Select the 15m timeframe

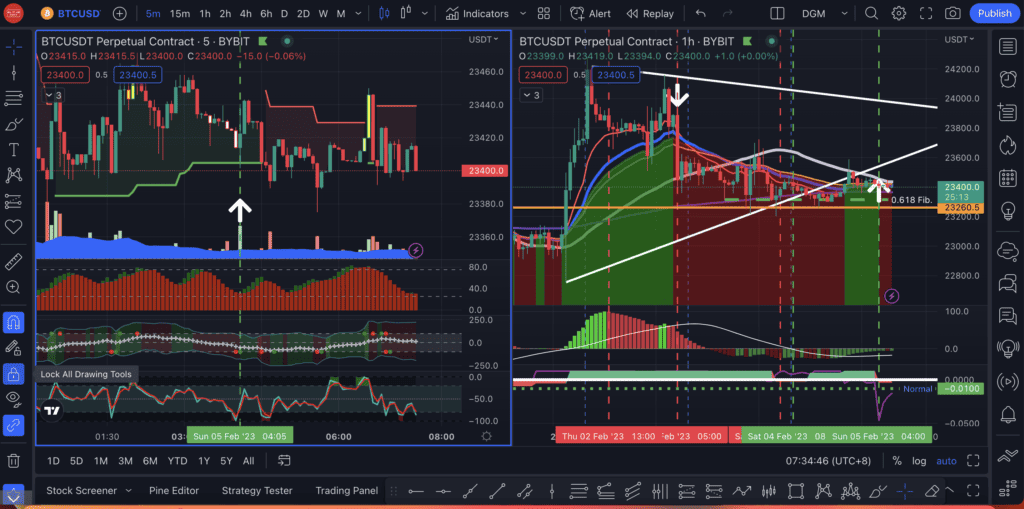click(180, 13)
